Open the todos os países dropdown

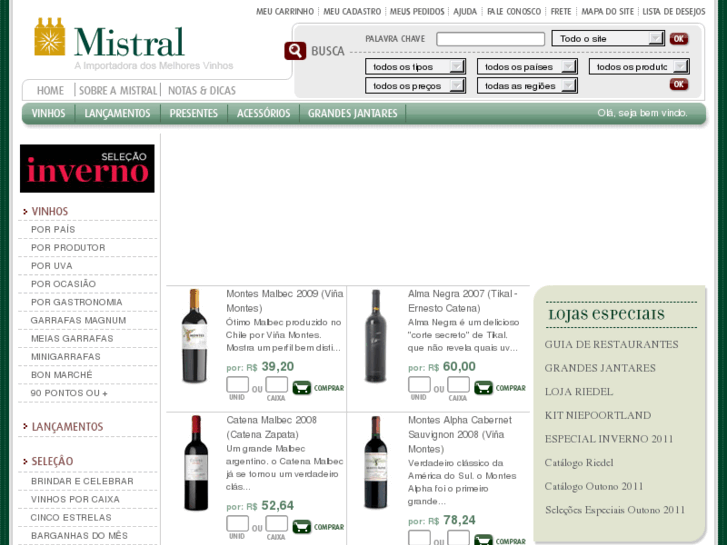pos(527,67)
